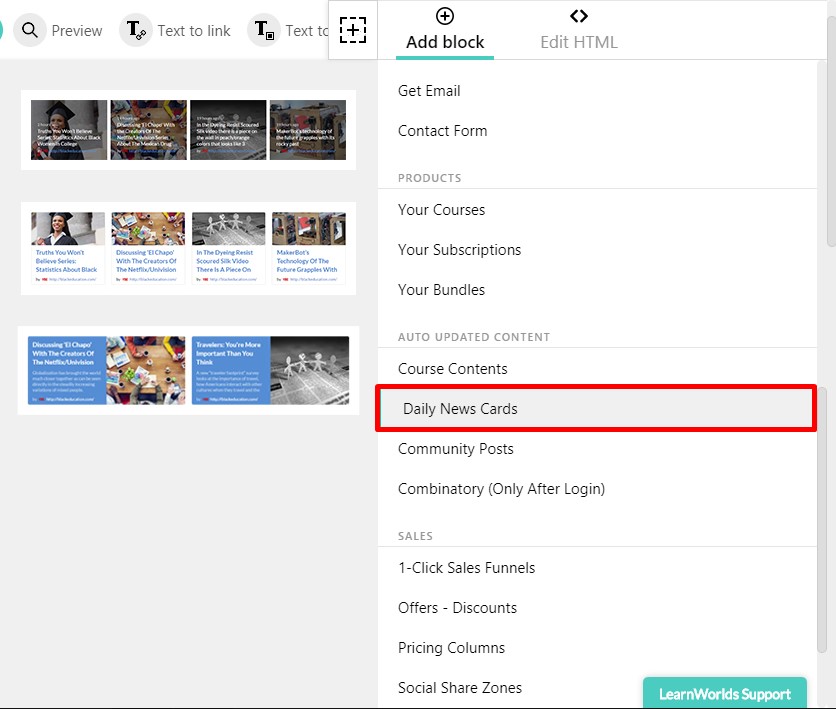This screenshot has width=836, height=709.
Task: Click the plus circle icon above Add block
Action: point(445,16)
